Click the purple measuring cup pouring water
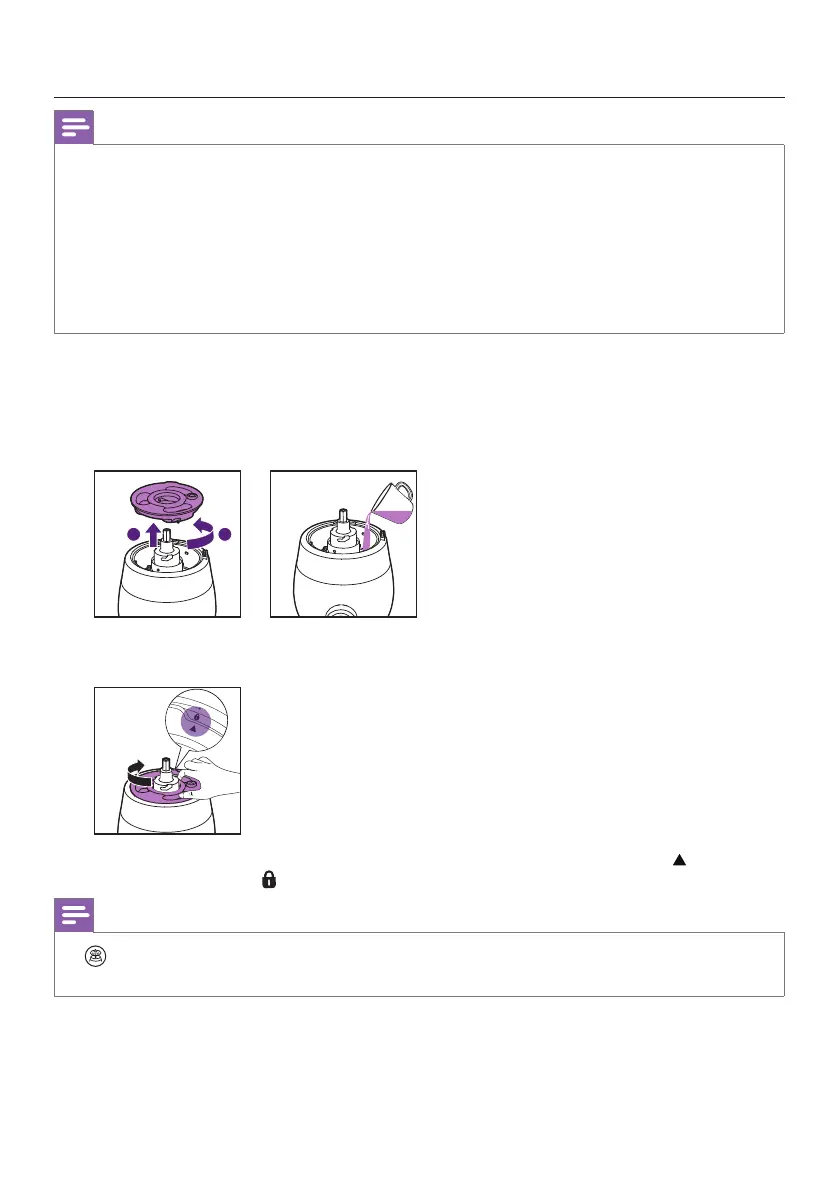 click(393, 504)
